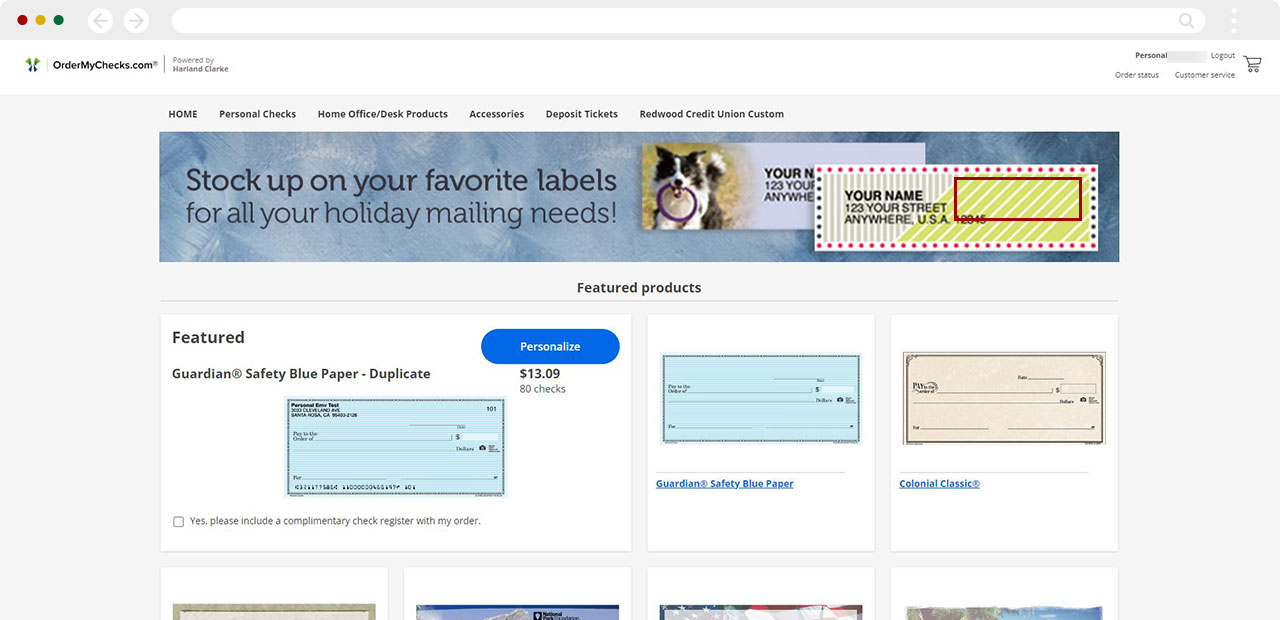This screenshot has height=620, width=1280.
Task: Click the Featured products heading
Action: pyautogui.click(x=639, y=288)
